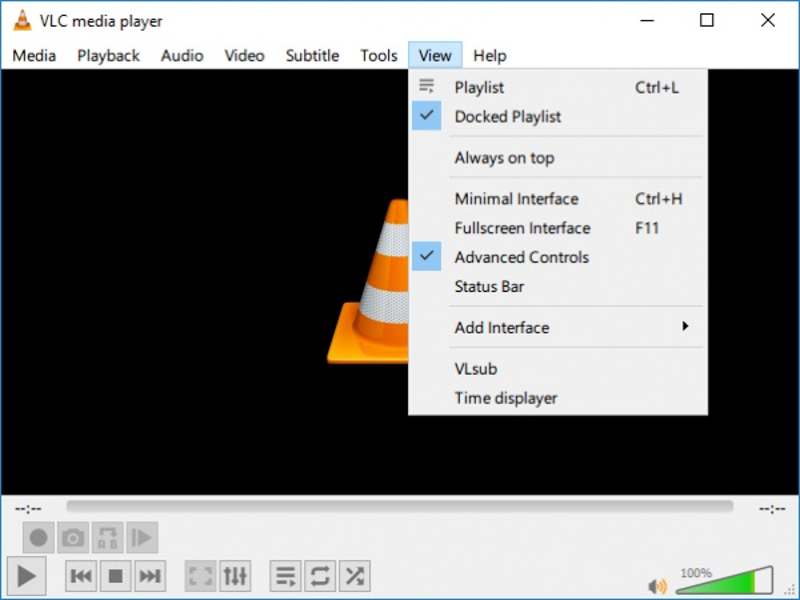Toggle fullscreen video mode

coord(200,575)
